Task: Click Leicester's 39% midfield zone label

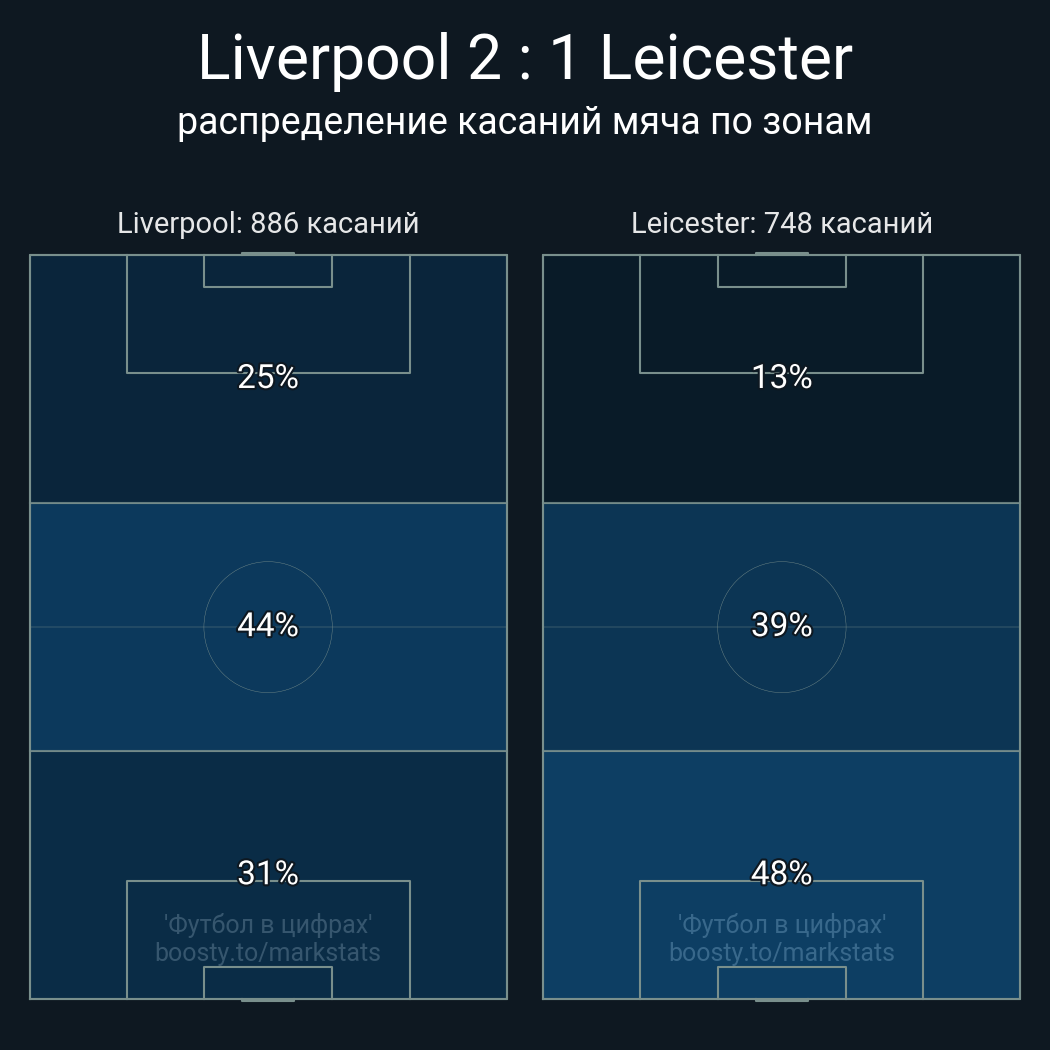Action: tap(781, 625)
